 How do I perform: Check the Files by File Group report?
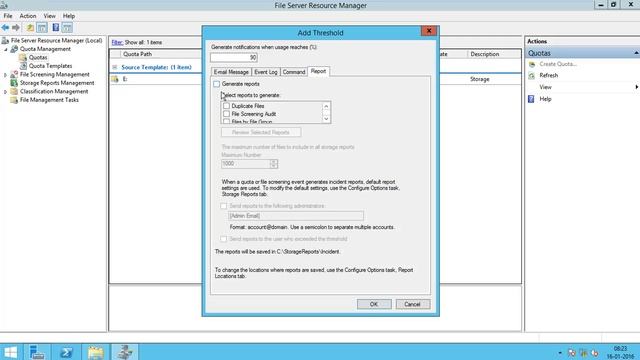tap(226, 121)
